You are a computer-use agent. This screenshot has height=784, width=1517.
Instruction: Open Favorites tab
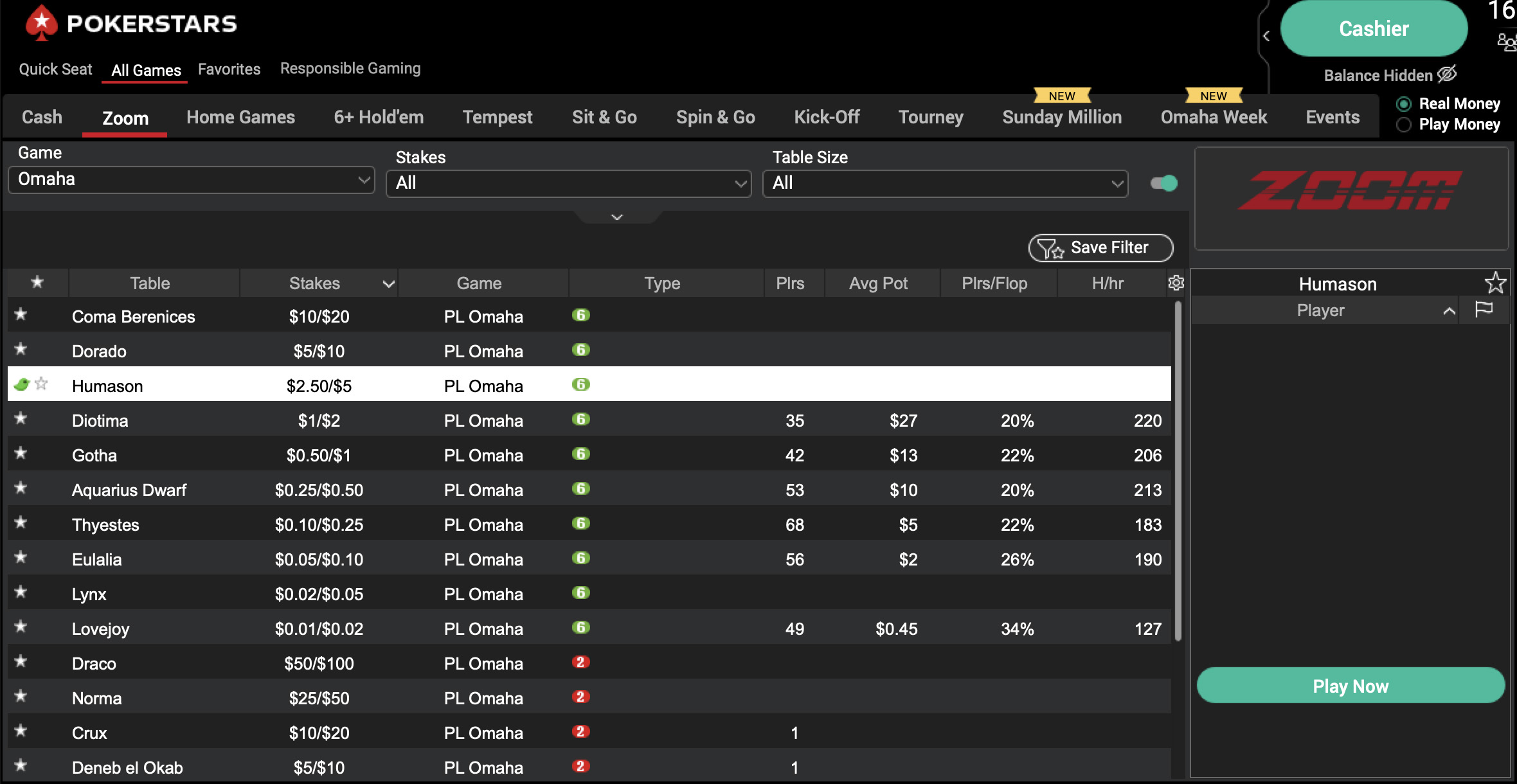(229, 69)
